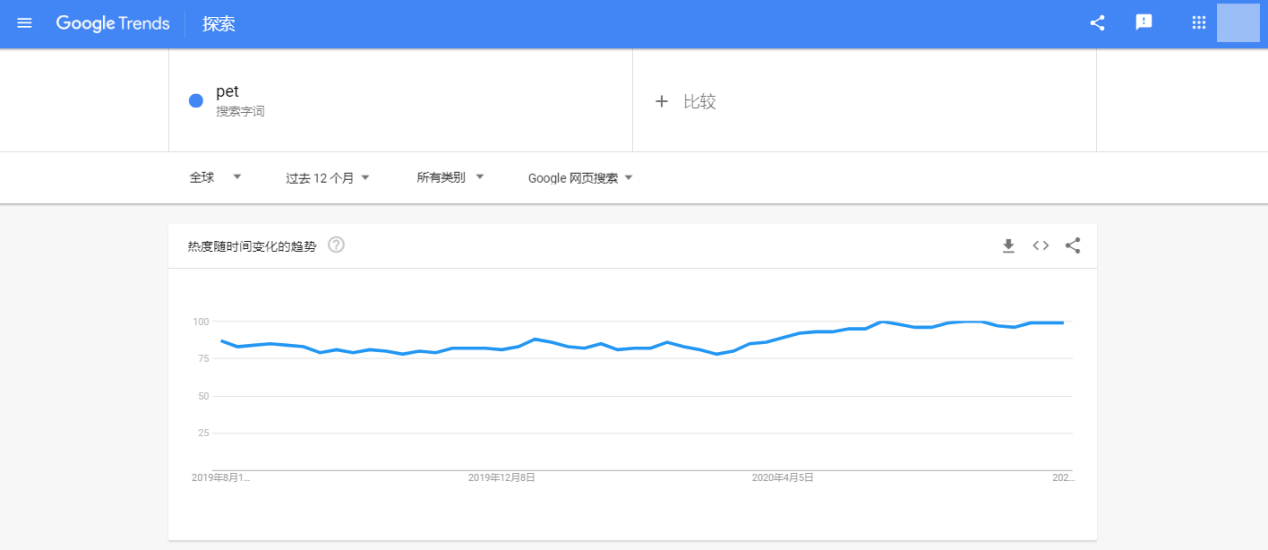
Task: Expand the 全球 region dropdown
Action: click(x=216, y=177)
